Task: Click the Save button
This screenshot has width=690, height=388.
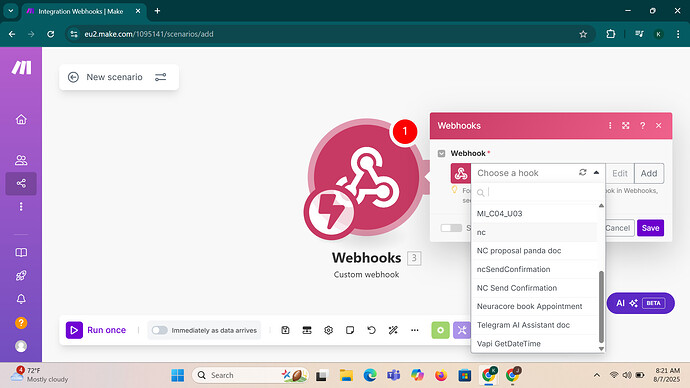Action: [650, 228]
